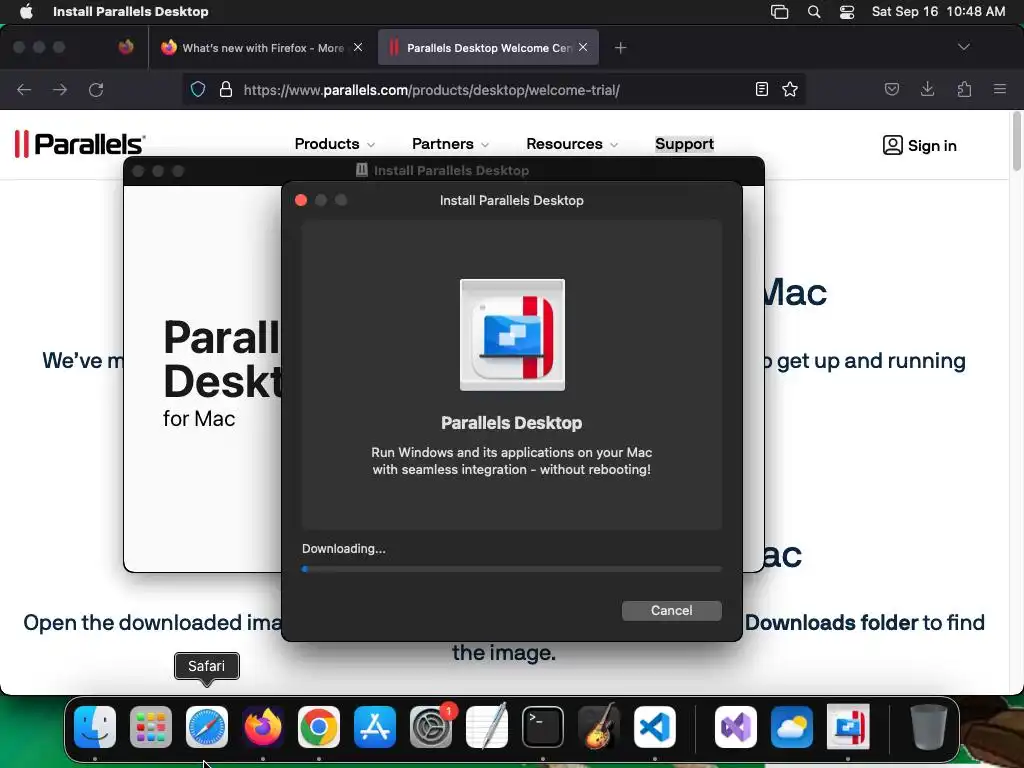1024x768 pixels.
Task: Open Firefox application hamburger menu
Action: (x=1000, y=89)
